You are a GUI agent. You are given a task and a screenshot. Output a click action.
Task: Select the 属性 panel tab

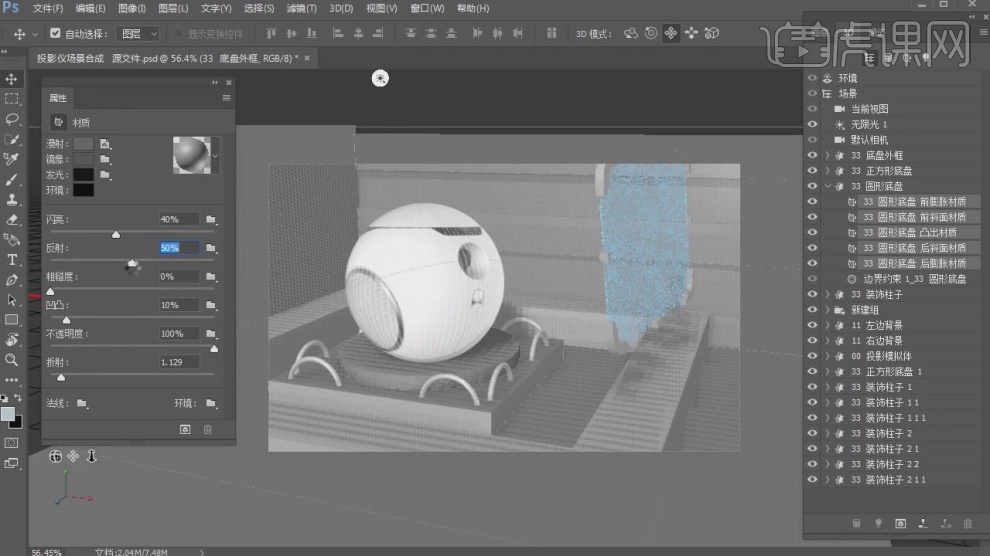click(58, 98)
